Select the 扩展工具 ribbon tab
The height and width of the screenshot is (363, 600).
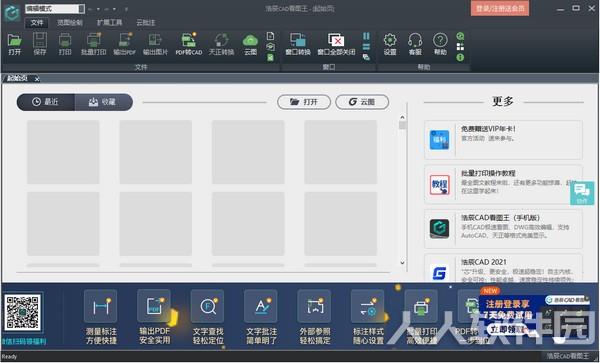pos(109,23)
